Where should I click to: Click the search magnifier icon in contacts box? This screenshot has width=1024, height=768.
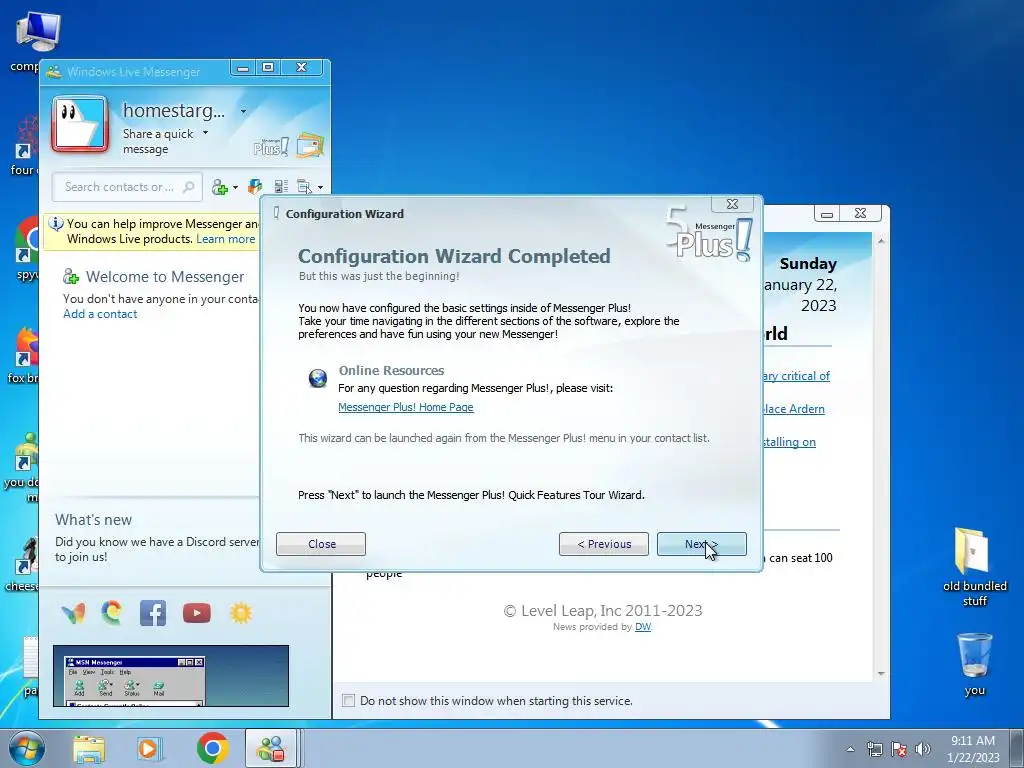pos(189,187)
